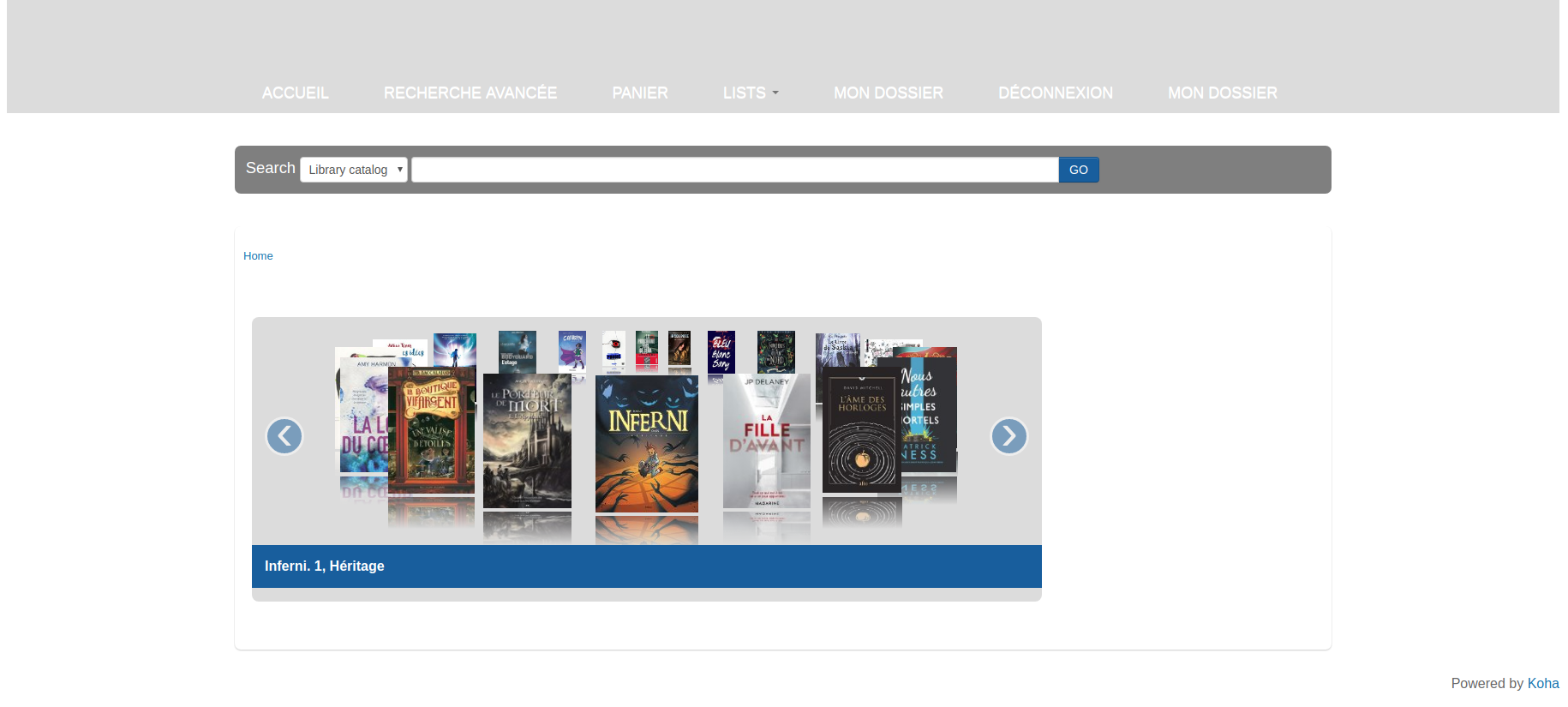Image resolution: width=1568 pixels, height=707 pixels.
Task: Click the Home breadcrumb link
Action: click(258, 256)
